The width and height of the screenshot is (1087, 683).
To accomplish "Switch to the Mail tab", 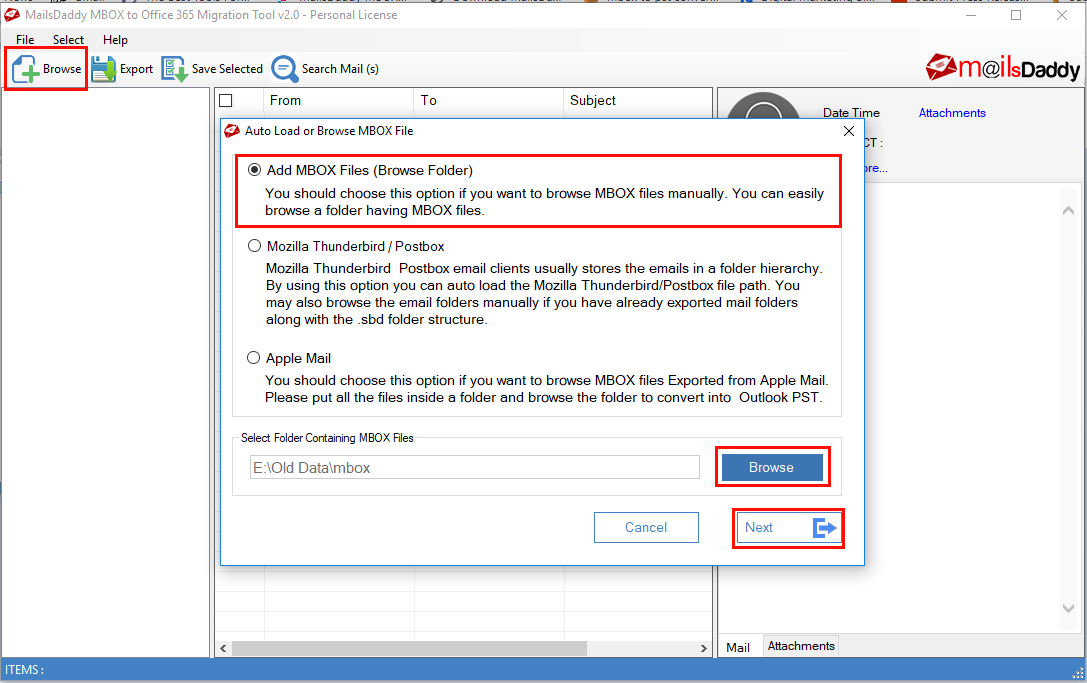I will (x=738, y=647).
